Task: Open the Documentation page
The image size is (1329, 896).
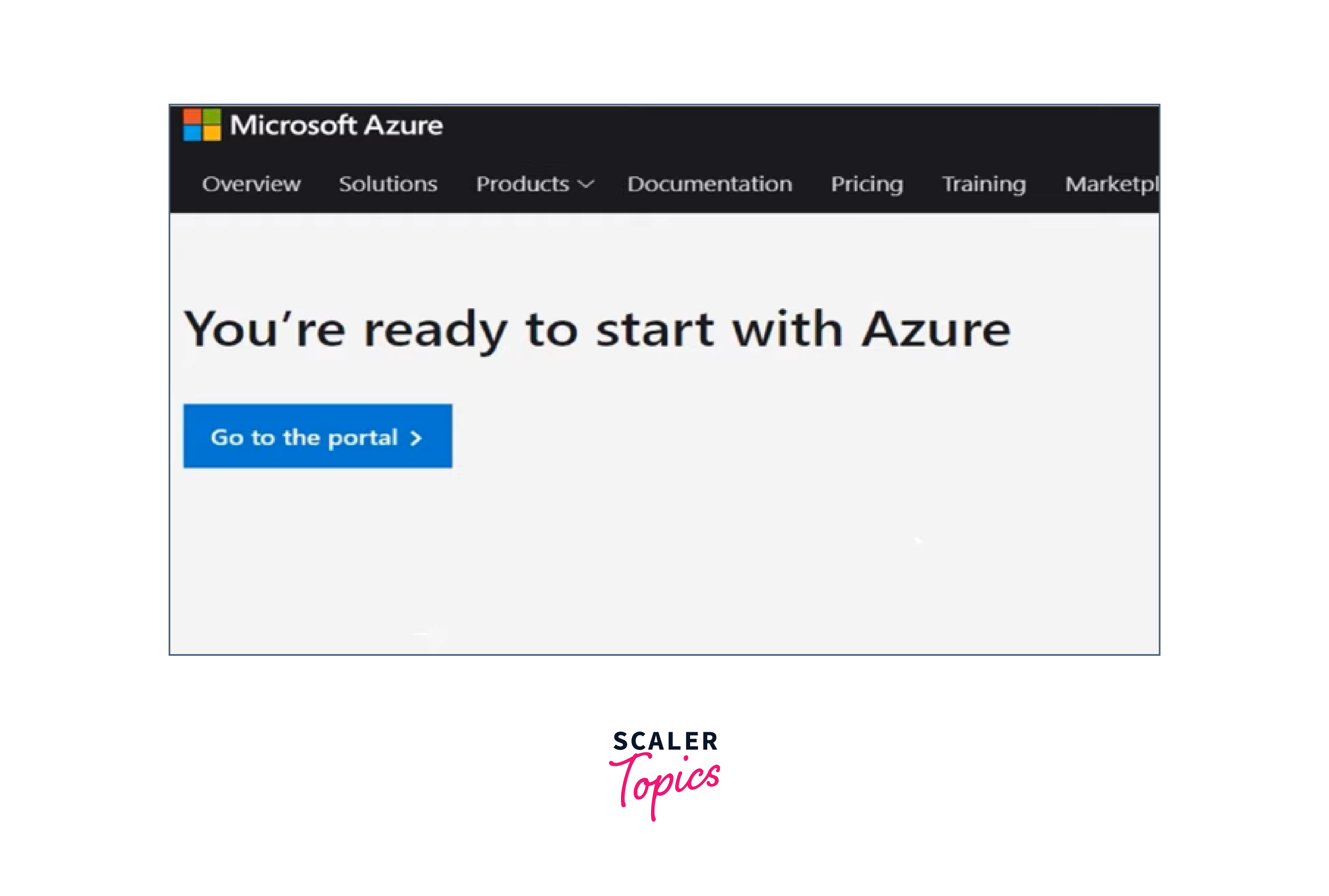Action: (710, 183)
